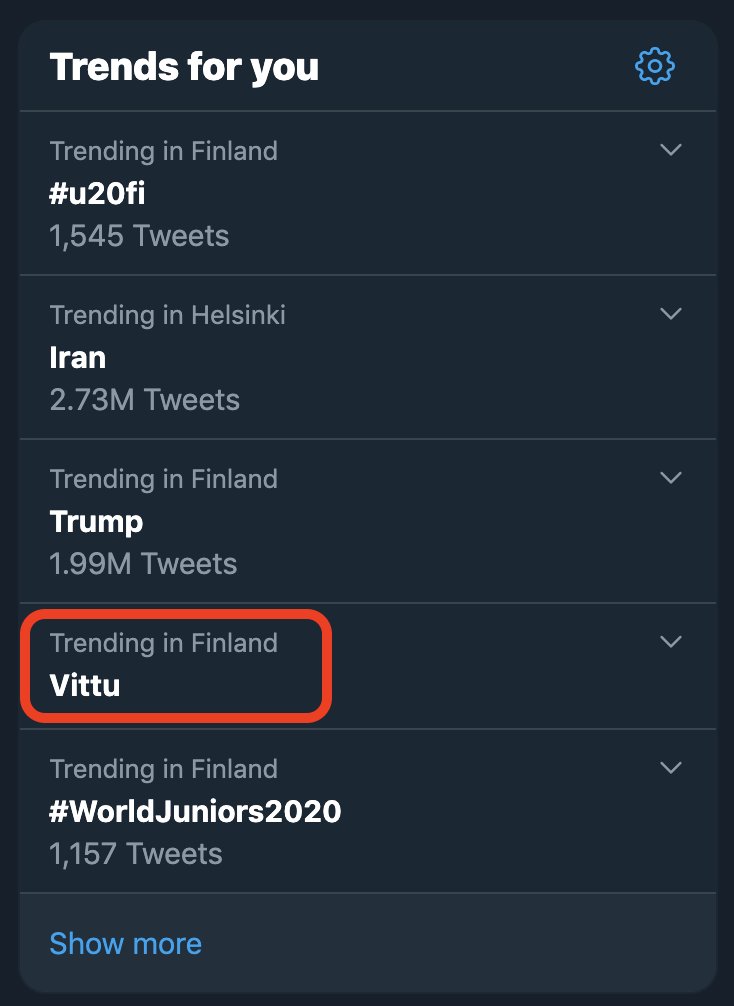Click the Trends for you heading
Viewport: 734px width, 1006px height.
(184, 67)
